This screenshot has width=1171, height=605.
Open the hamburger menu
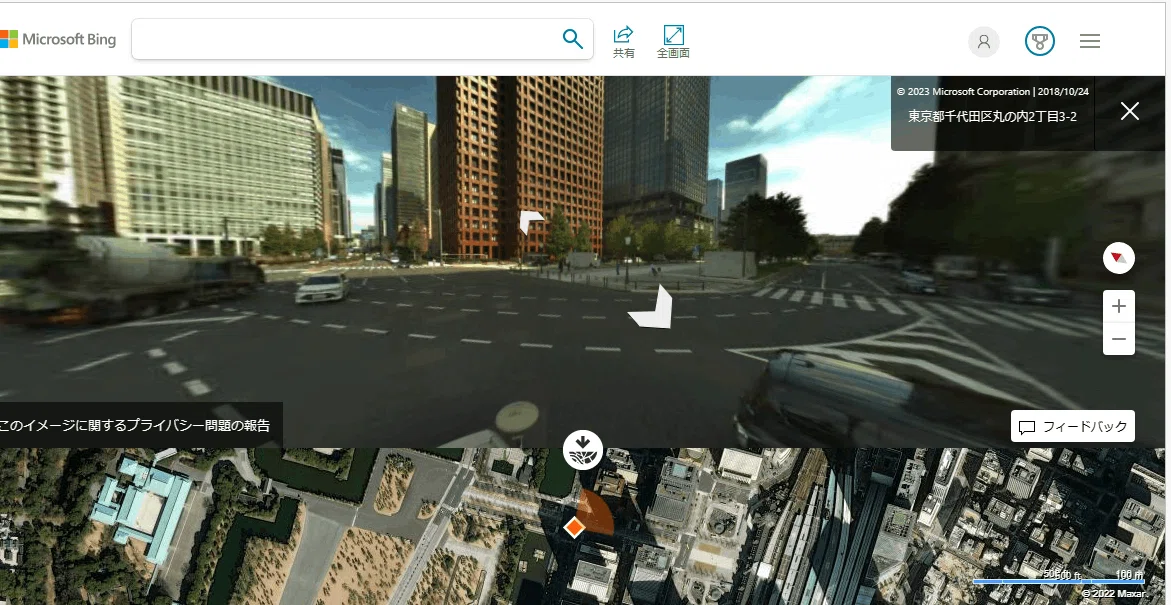click(1090, 41)
